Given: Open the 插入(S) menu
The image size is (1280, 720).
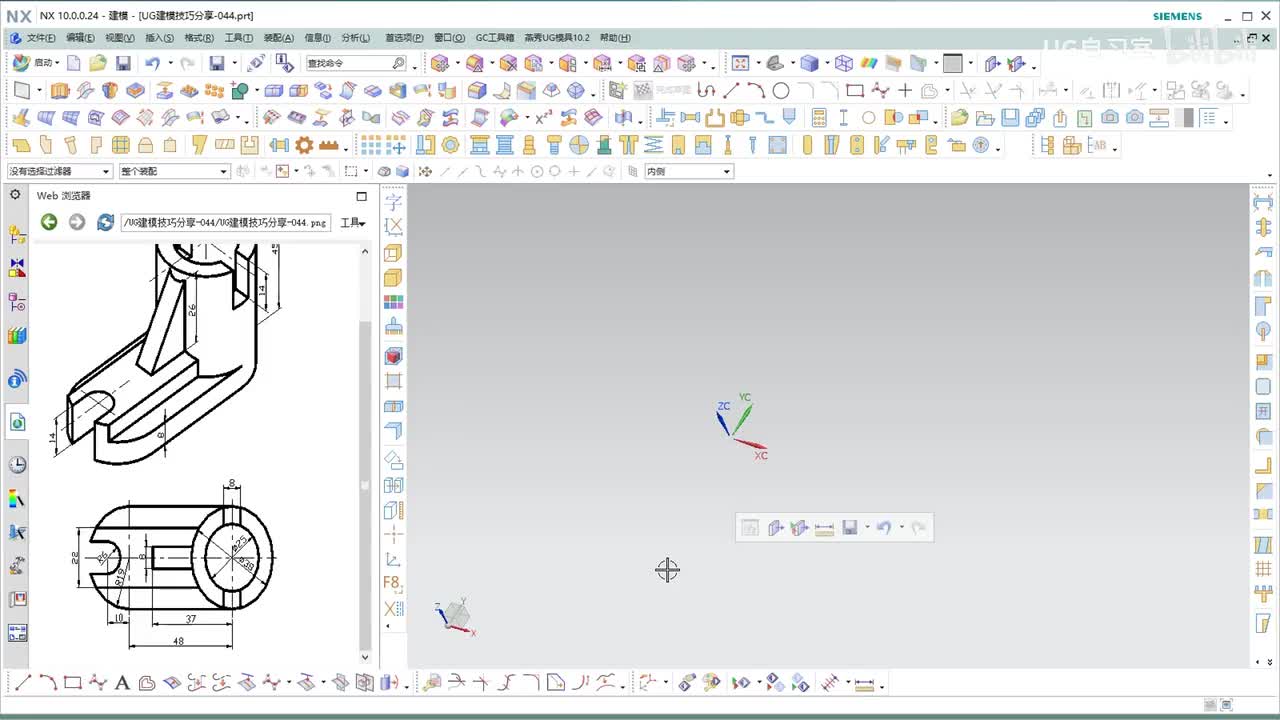Looking at the screenshot, I should click(x=159, y=38).
